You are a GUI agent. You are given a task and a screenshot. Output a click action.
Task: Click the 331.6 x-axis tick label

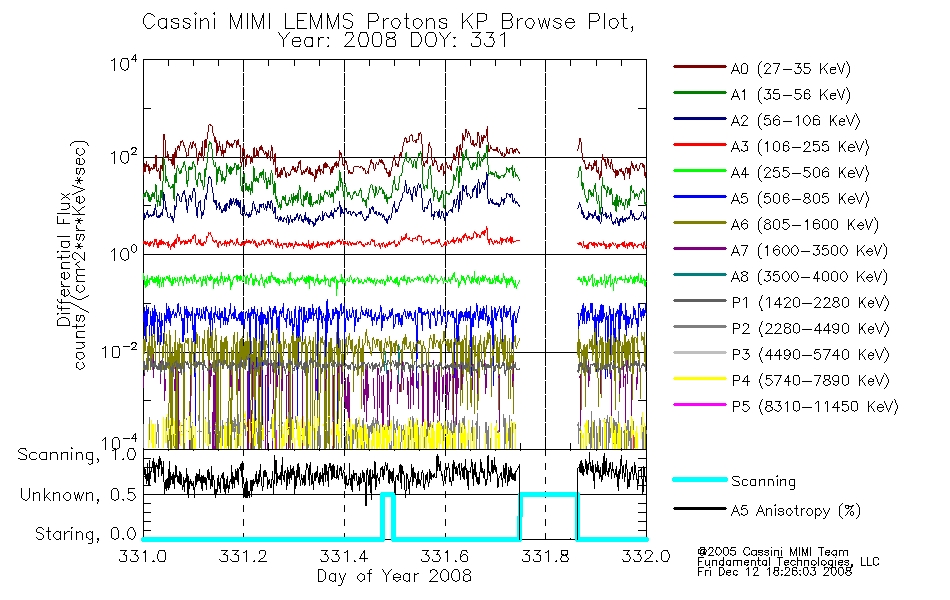[x=445, y=556]
